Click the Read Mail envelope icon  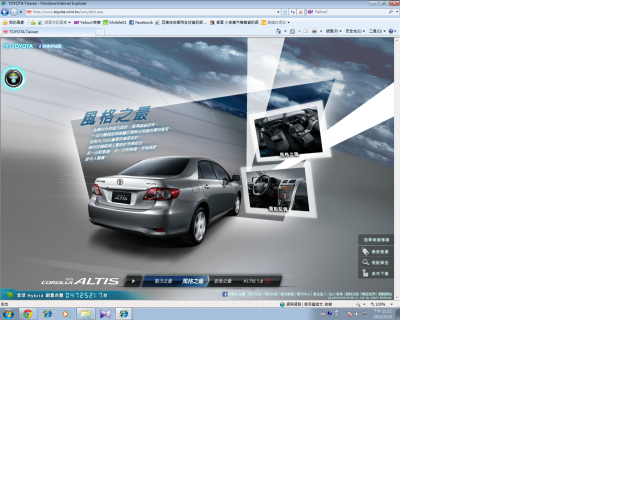coord(305,31)
